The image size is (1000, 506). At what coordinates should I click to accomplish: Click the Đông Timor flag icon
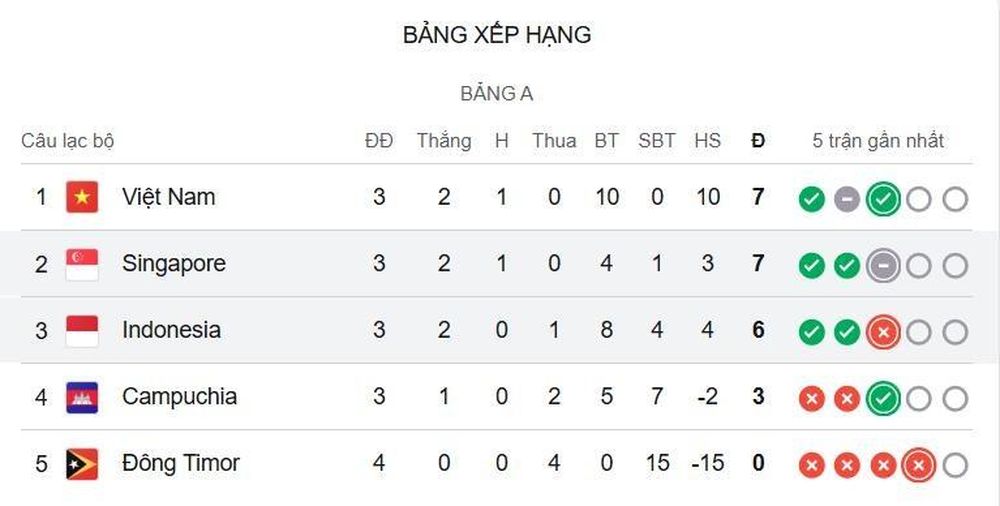82,464
